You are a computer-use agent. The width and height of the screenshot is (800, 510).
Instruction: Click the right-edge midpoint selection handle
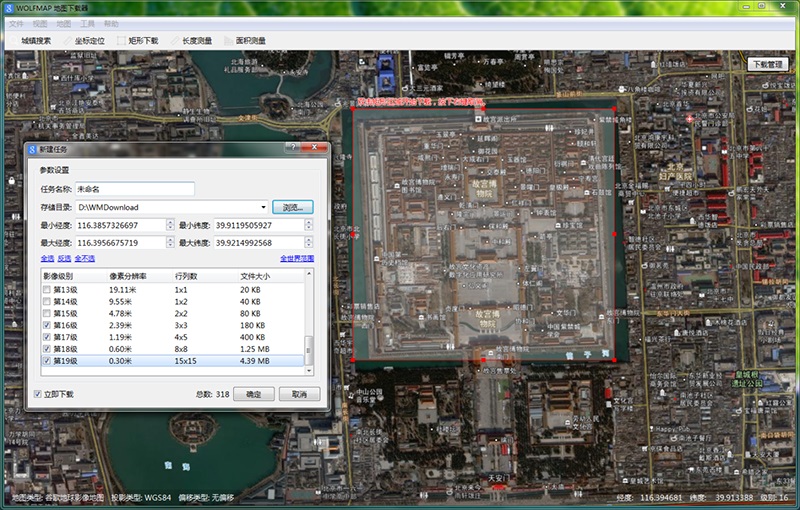pyautogui.click(x=614, y=234)
